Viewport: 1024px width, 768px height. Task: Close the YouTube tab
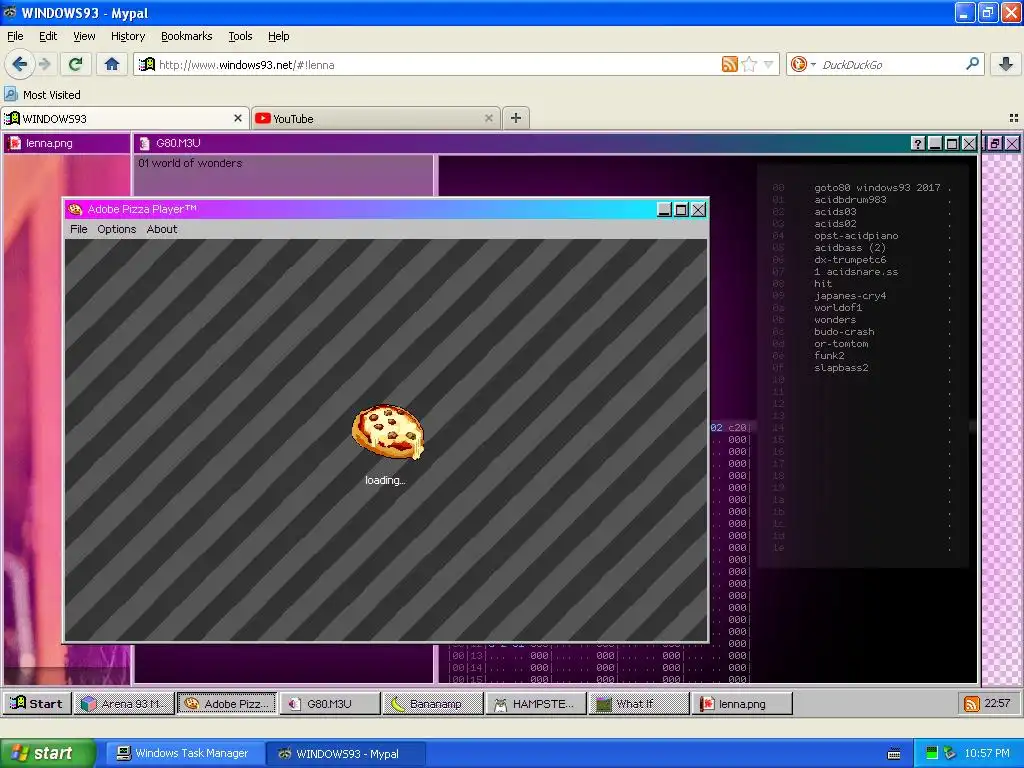pos(488,118)
